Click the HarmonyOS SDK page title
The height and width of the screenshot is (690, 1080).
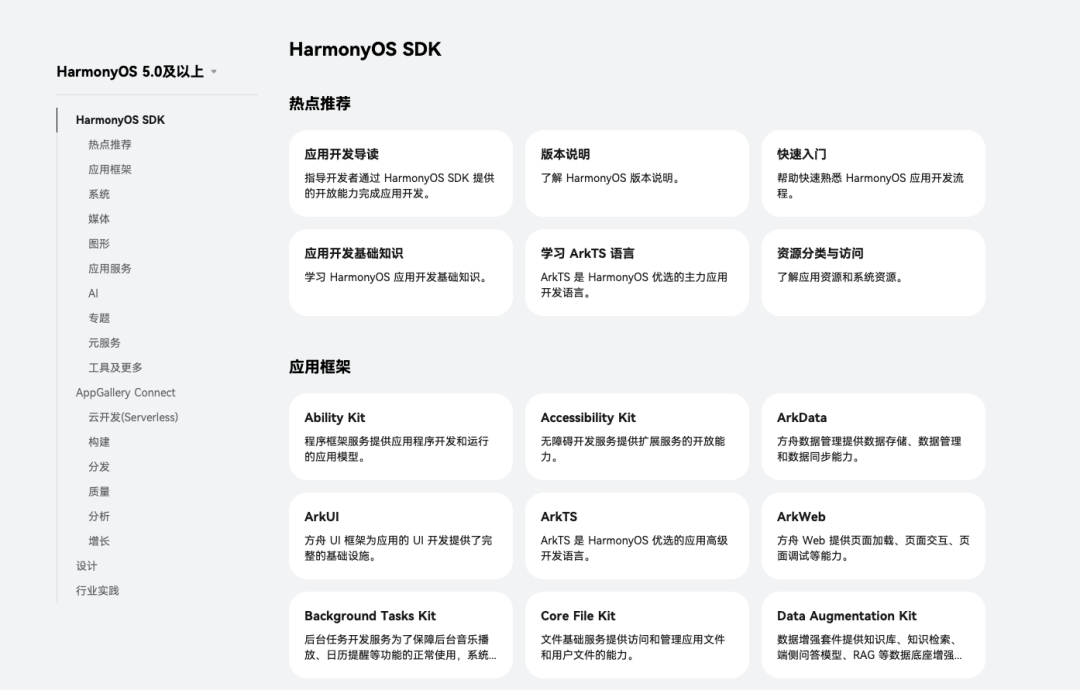[365, 50]
